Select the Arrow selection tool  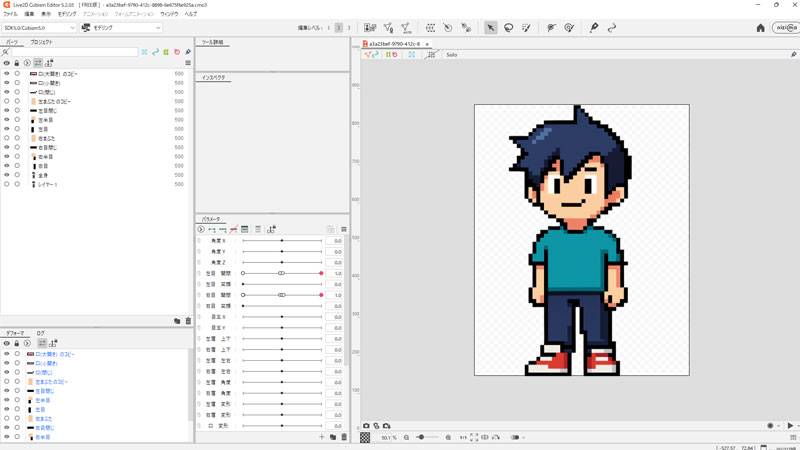click(490, 28)
